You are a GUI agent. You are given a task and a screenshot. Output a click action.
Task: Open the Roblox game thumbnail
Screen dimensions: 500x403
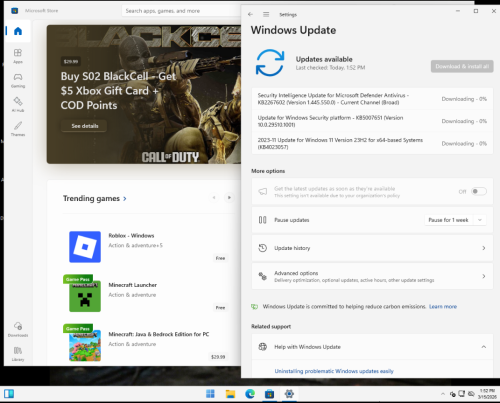(x=85, y=247)
